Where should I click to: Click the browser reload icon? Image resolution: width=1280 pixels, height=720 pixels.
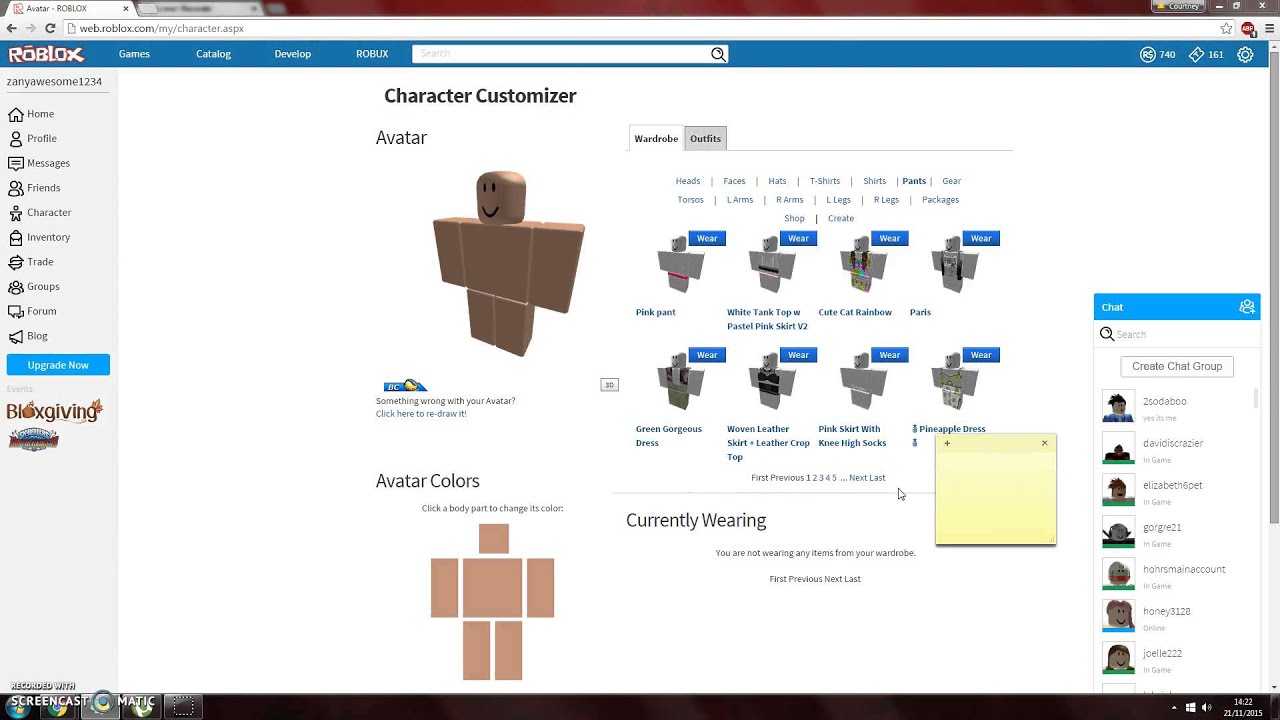point(50,28)
